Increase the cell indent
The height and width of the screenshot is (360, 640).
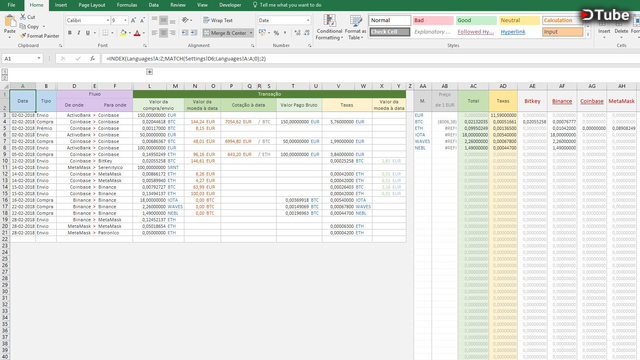coord(194,33)
